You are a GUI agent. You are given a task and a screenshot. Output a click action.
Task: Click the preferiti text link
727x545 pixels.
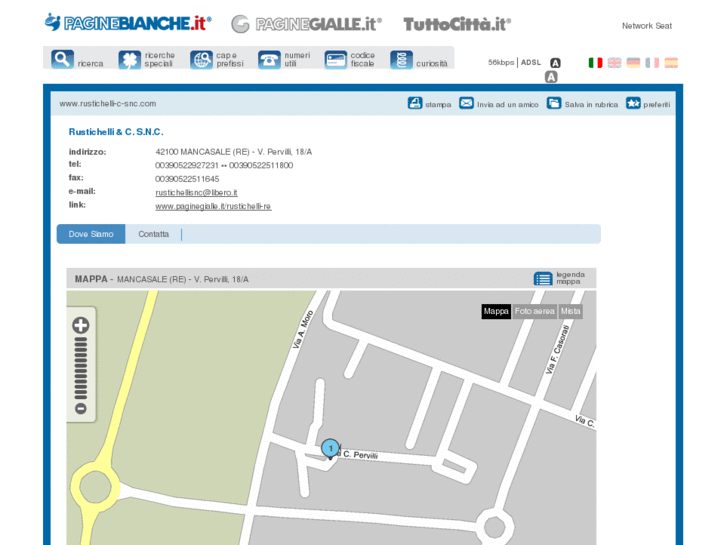[x=657, y=105]
